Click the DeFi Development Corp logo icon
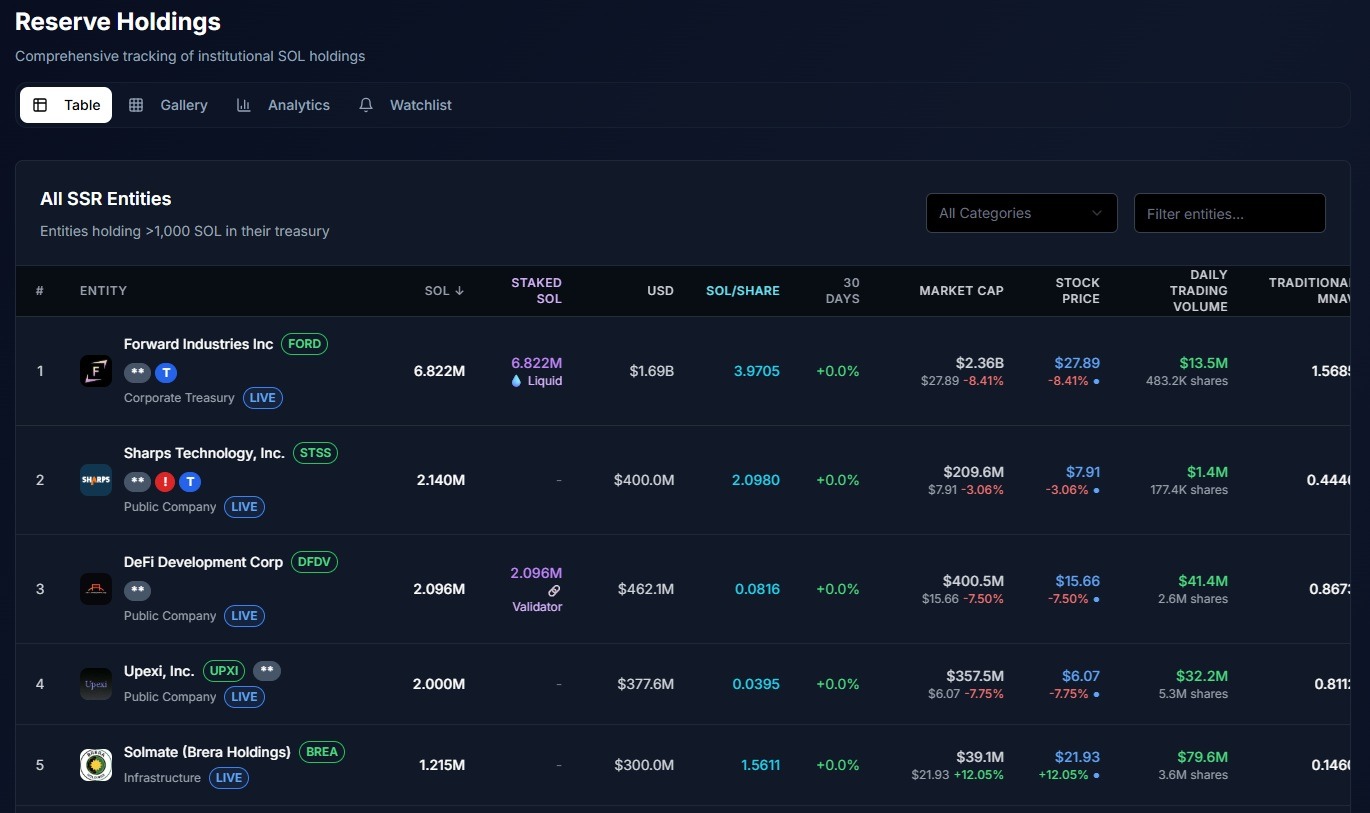This screenshot has height=813, width=1370. point(96,589)
